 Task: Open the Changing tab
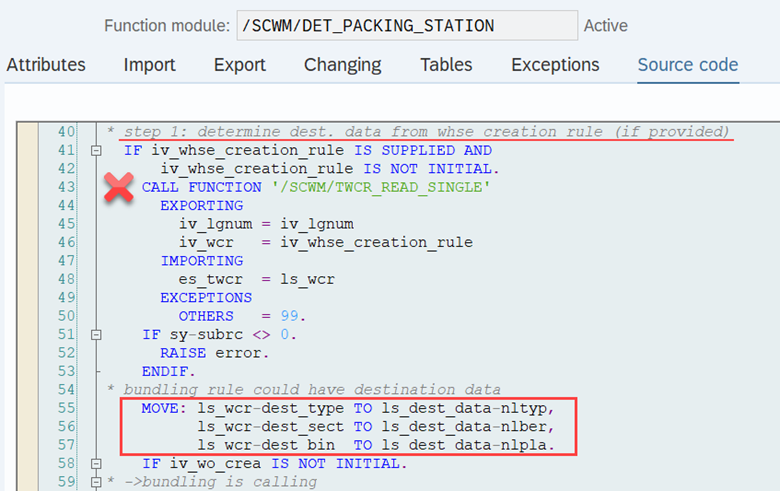point(343,65)
